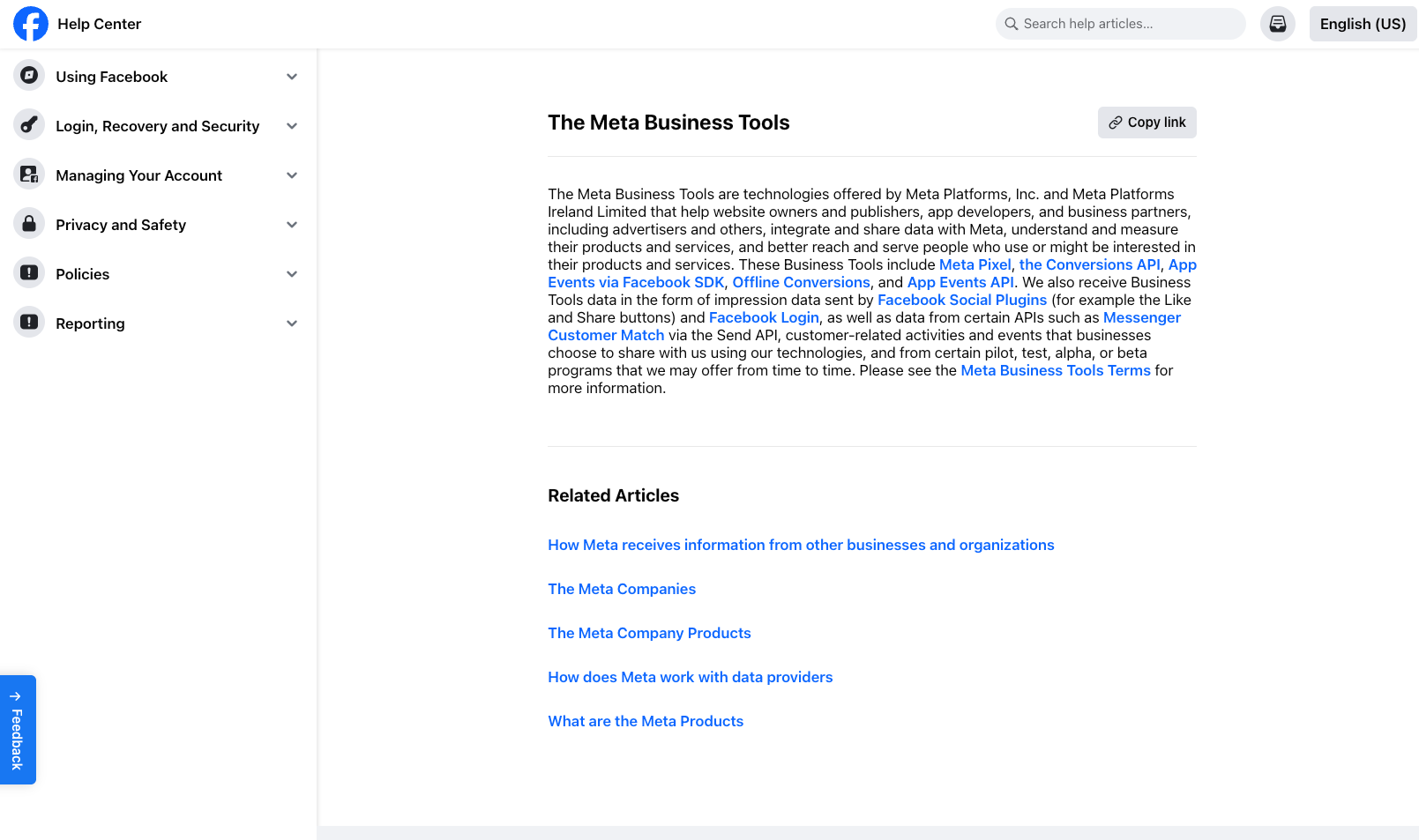
Task: Expand the Reporting chevron
Action: 292,323
